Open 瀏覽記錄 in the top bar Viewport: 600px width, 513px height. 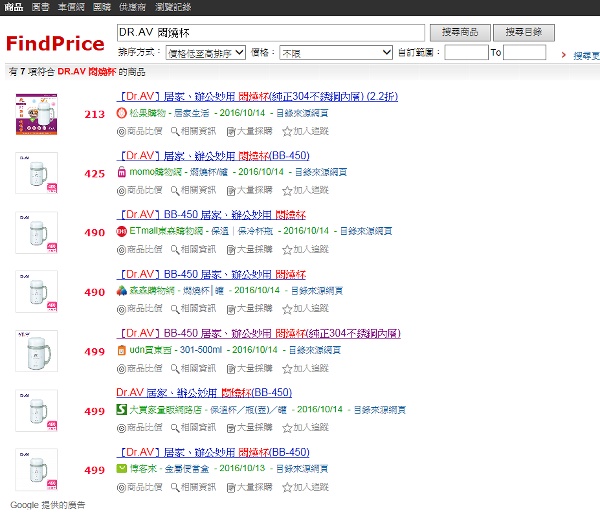(173, 7)
